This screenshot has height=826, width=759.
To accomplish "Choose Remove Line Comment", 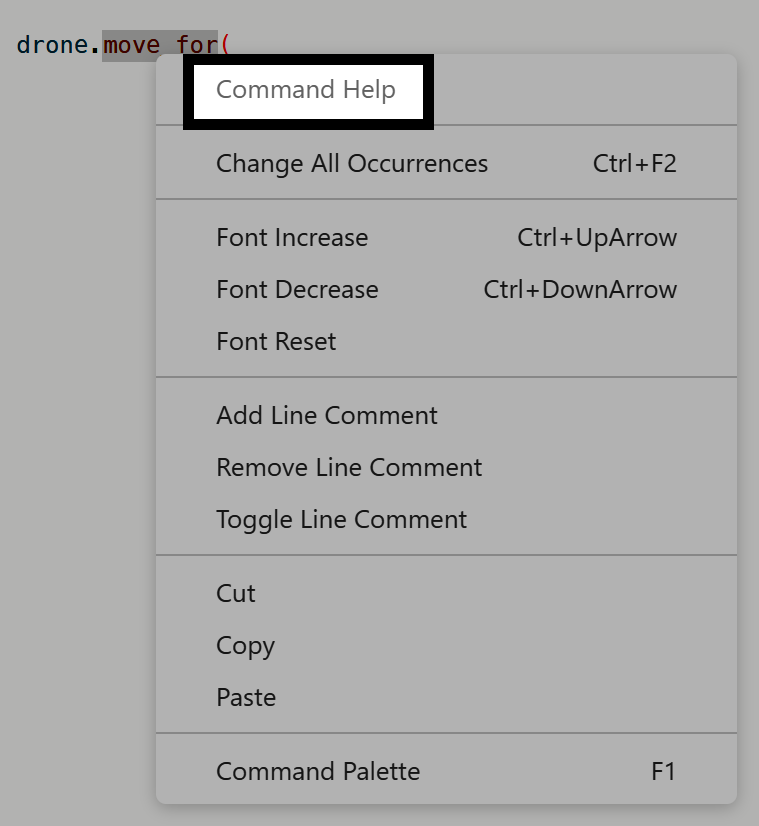I will [349, 467].
